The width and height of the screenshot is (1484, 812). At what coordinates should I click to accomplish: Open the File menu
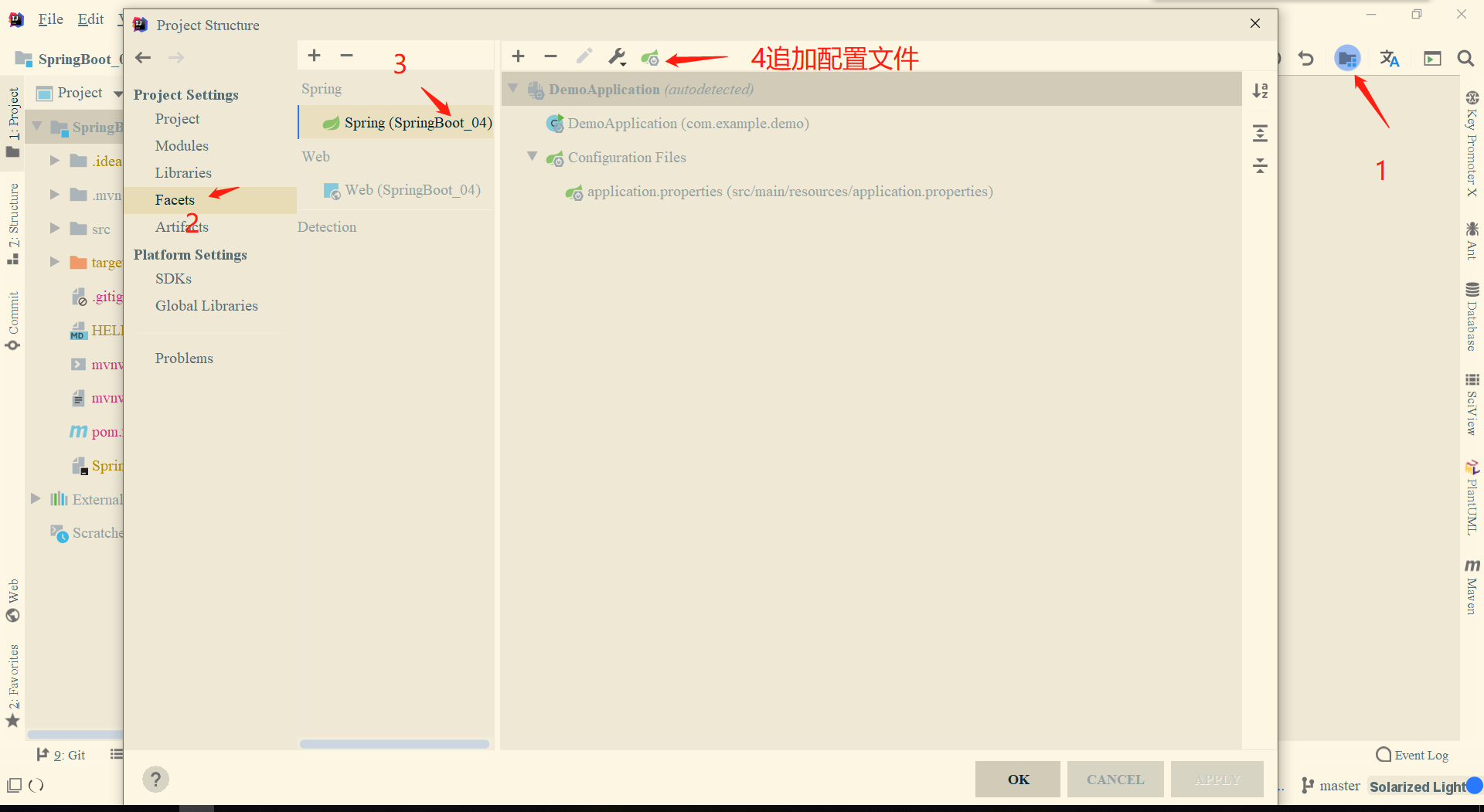(51, 19)
